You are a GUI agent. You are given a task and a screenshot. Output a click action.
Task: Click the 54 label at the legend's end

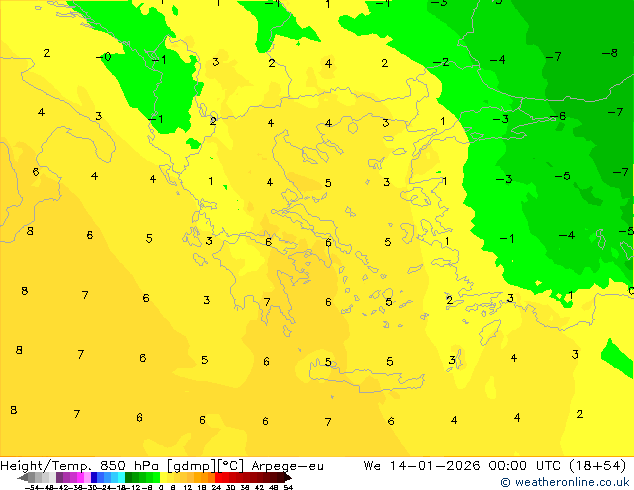click(x=288, y=487)
